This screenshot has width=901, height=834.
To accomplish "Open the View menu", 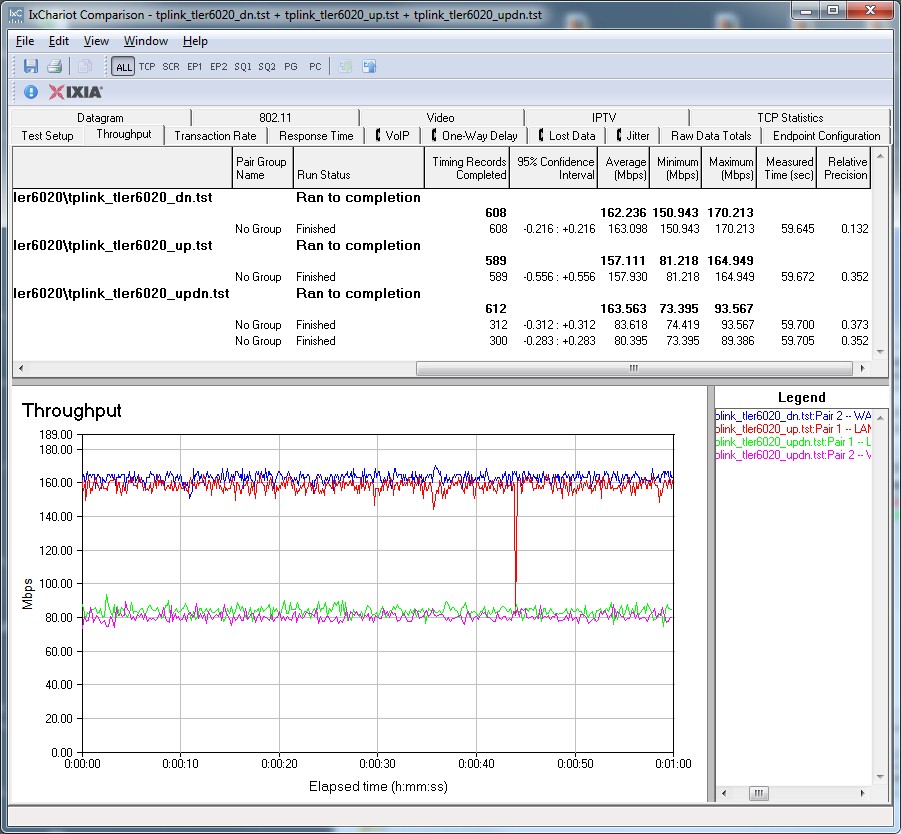I will coord(96,41).
